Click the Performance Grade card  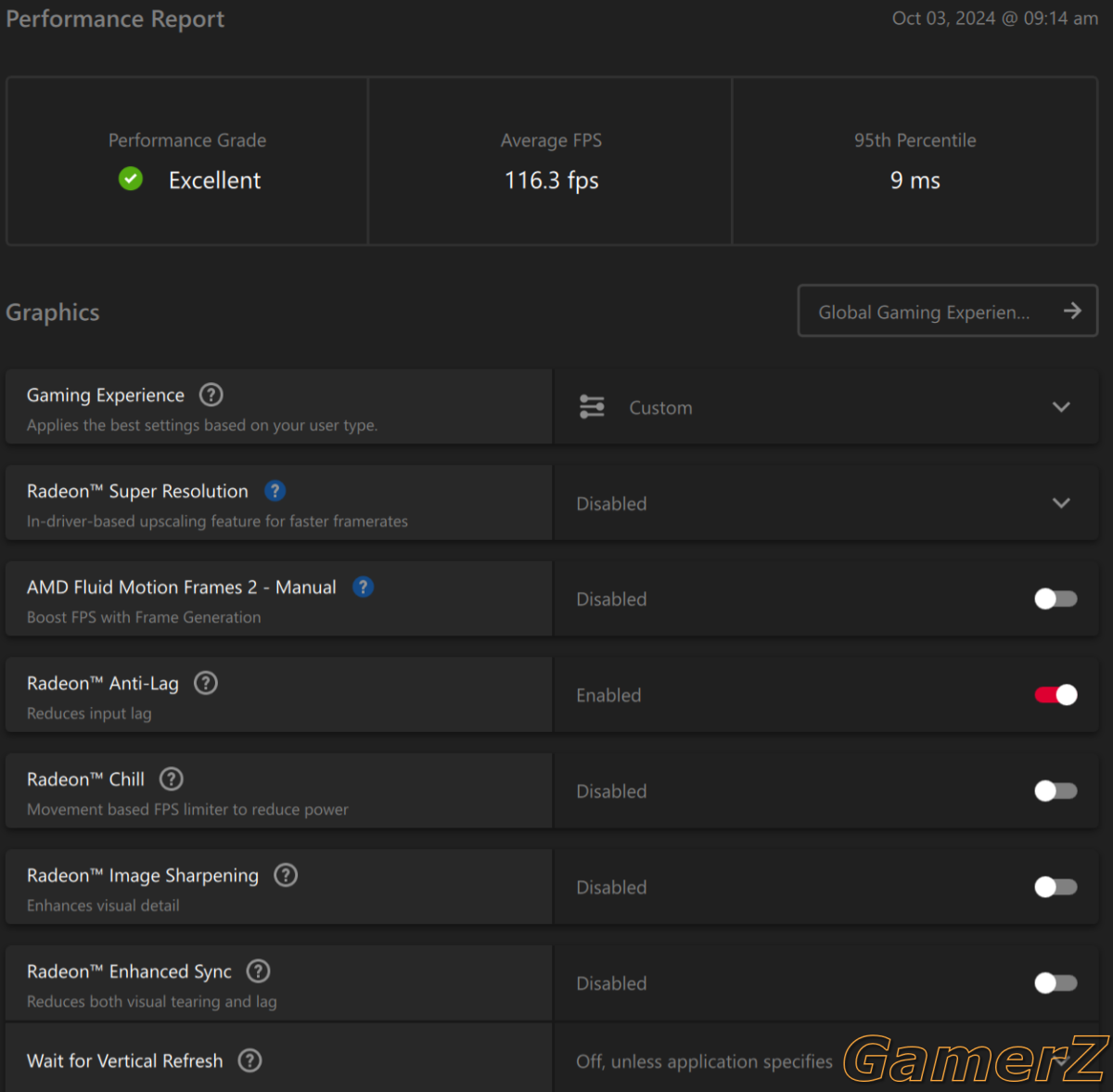click(187, 161)
